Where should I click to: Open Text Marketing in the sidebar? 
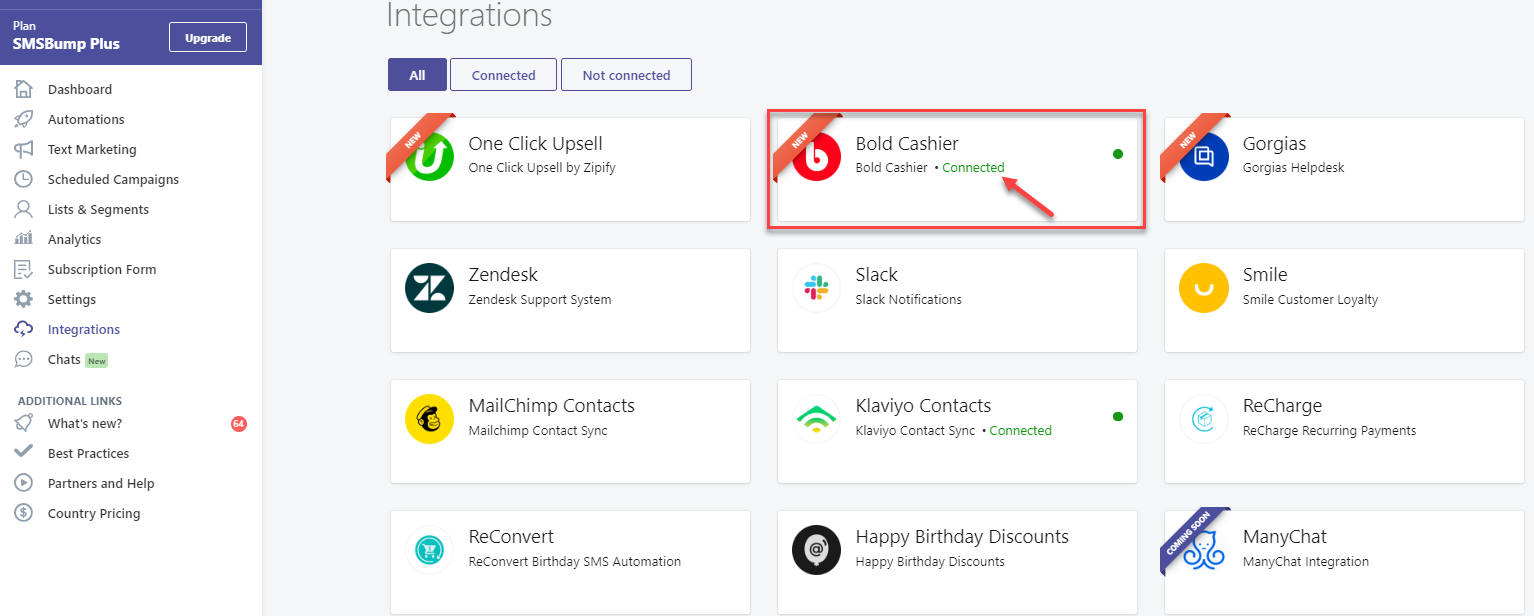click(92, 149)
